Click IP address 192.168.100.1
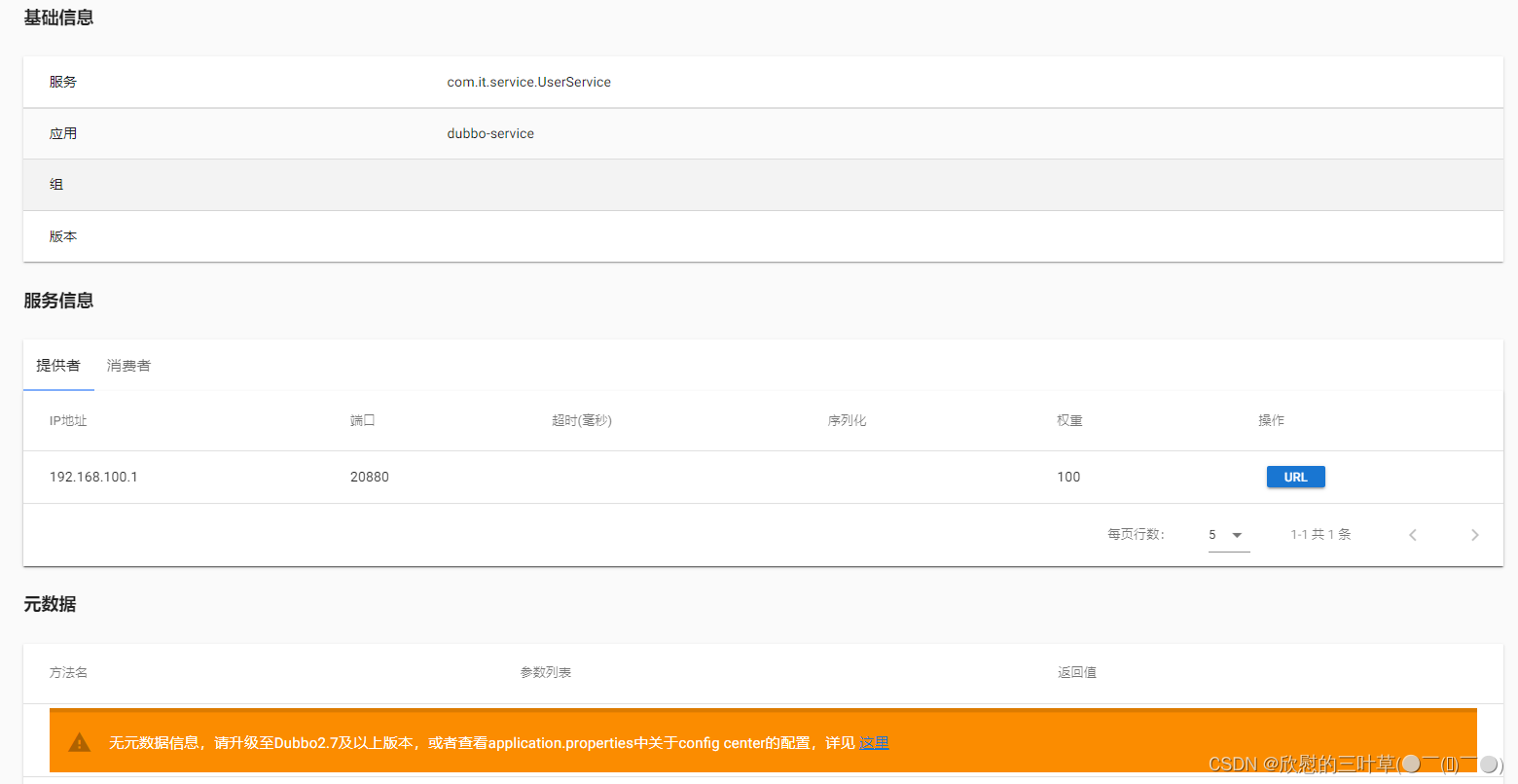 tap(93, 477)
